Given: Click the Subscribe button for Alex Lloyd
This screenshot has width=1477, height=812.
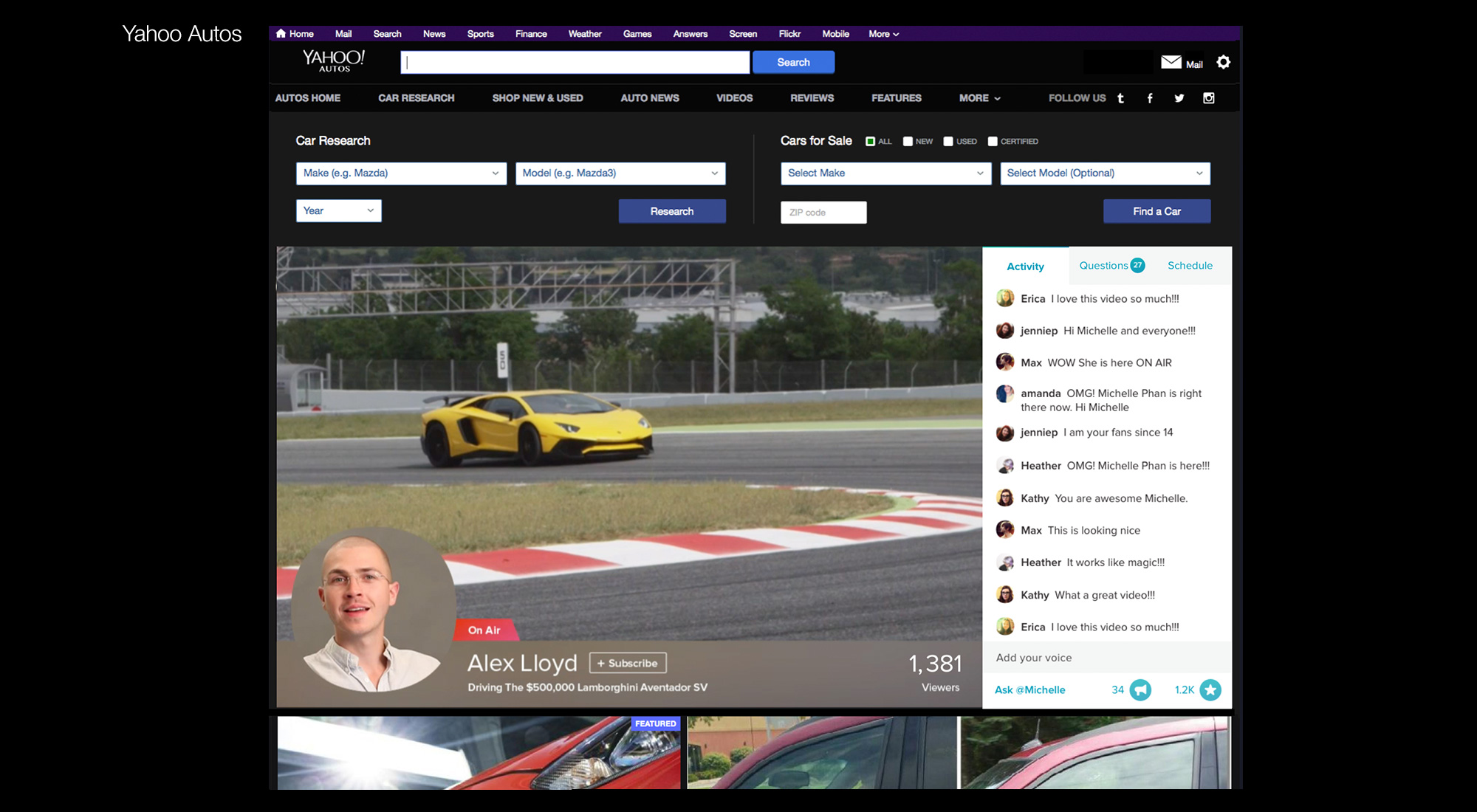Looking at the screenshot, I should 628,663.
